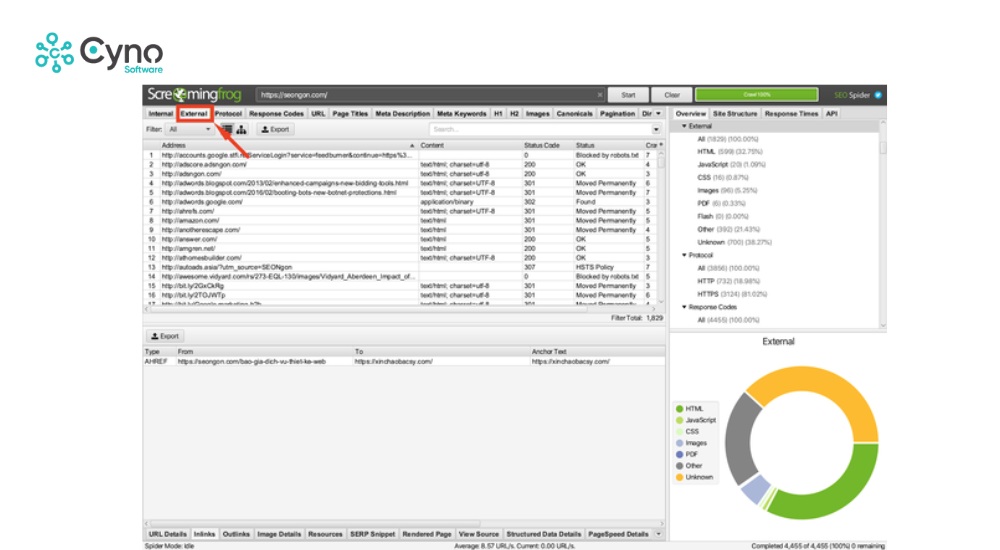This screenshot has height=550, width=1000.
Task: Export the top results table
Action: (x=273, y=129)
